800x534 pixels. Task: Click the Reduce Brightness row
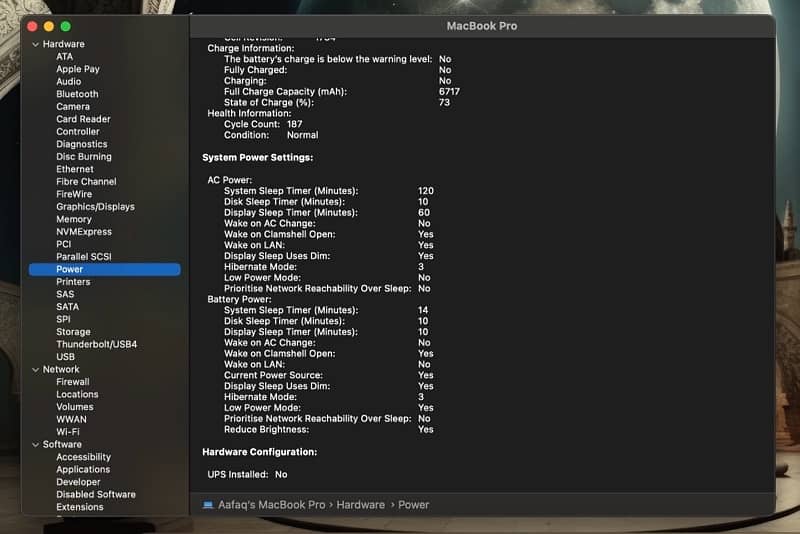[329, 429]
